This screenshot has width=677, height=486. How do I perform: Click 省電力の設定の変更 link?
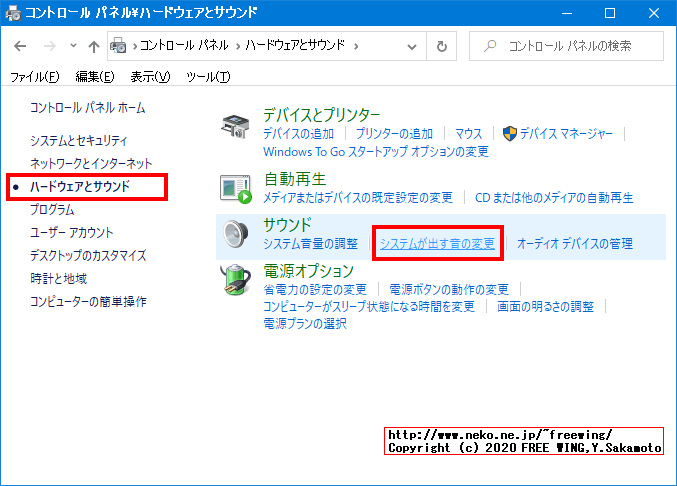(315, 289)
